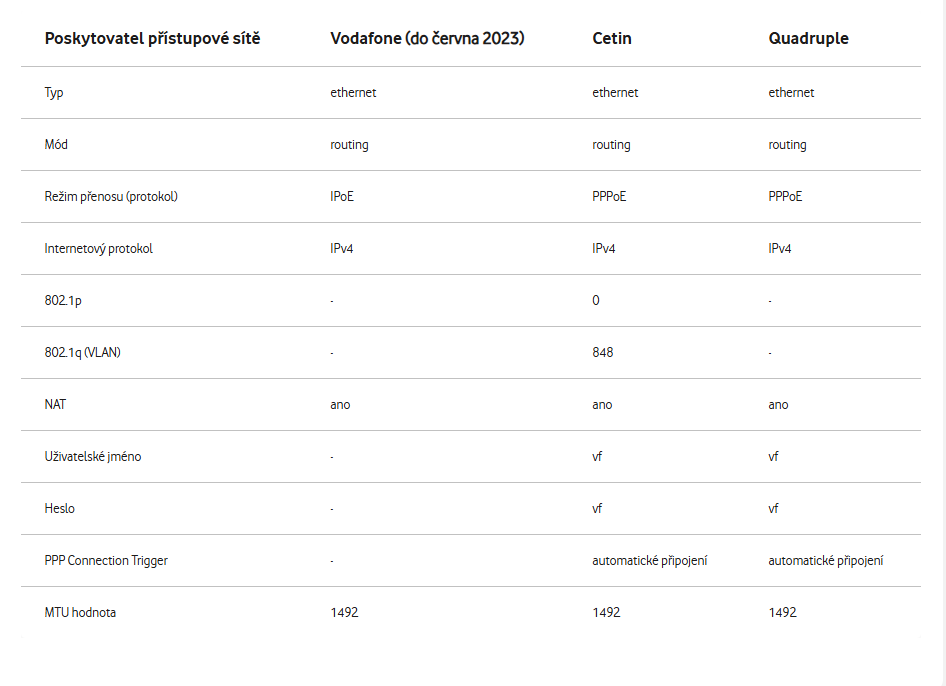Image resolution: width=946 pixels, height=686 pixels.
Task: Click the Quadruple column header
Action: coord(808,39)
